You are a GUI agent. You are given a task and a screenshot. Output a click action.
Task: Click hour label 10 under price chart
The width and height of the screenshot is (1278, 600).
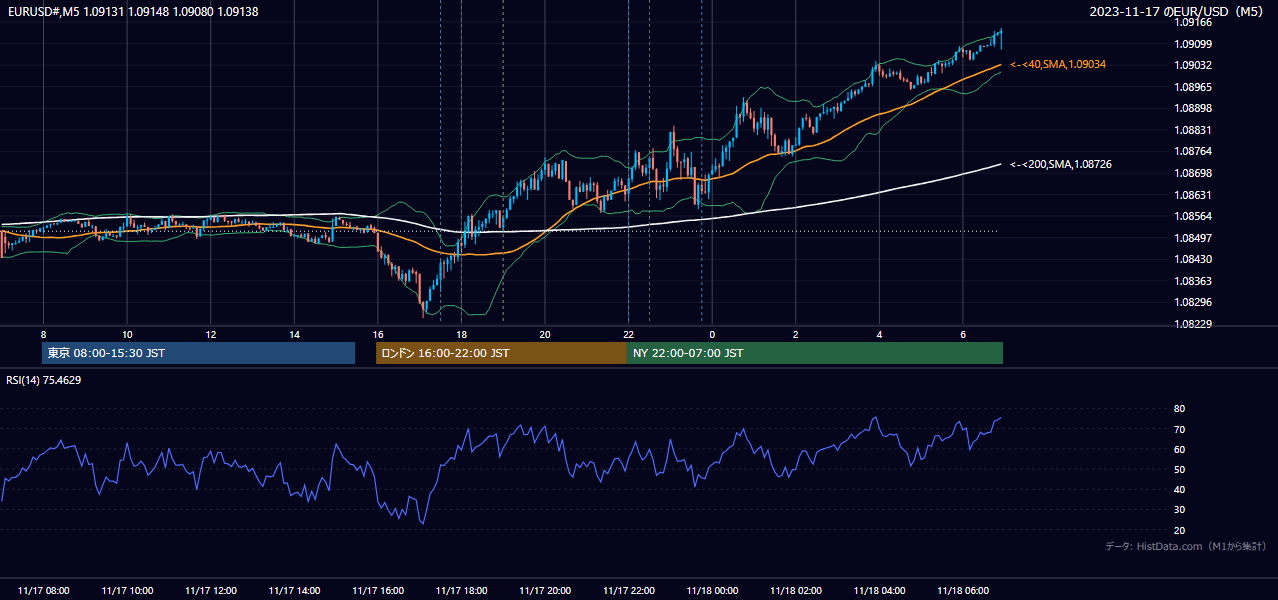point(127,335)
